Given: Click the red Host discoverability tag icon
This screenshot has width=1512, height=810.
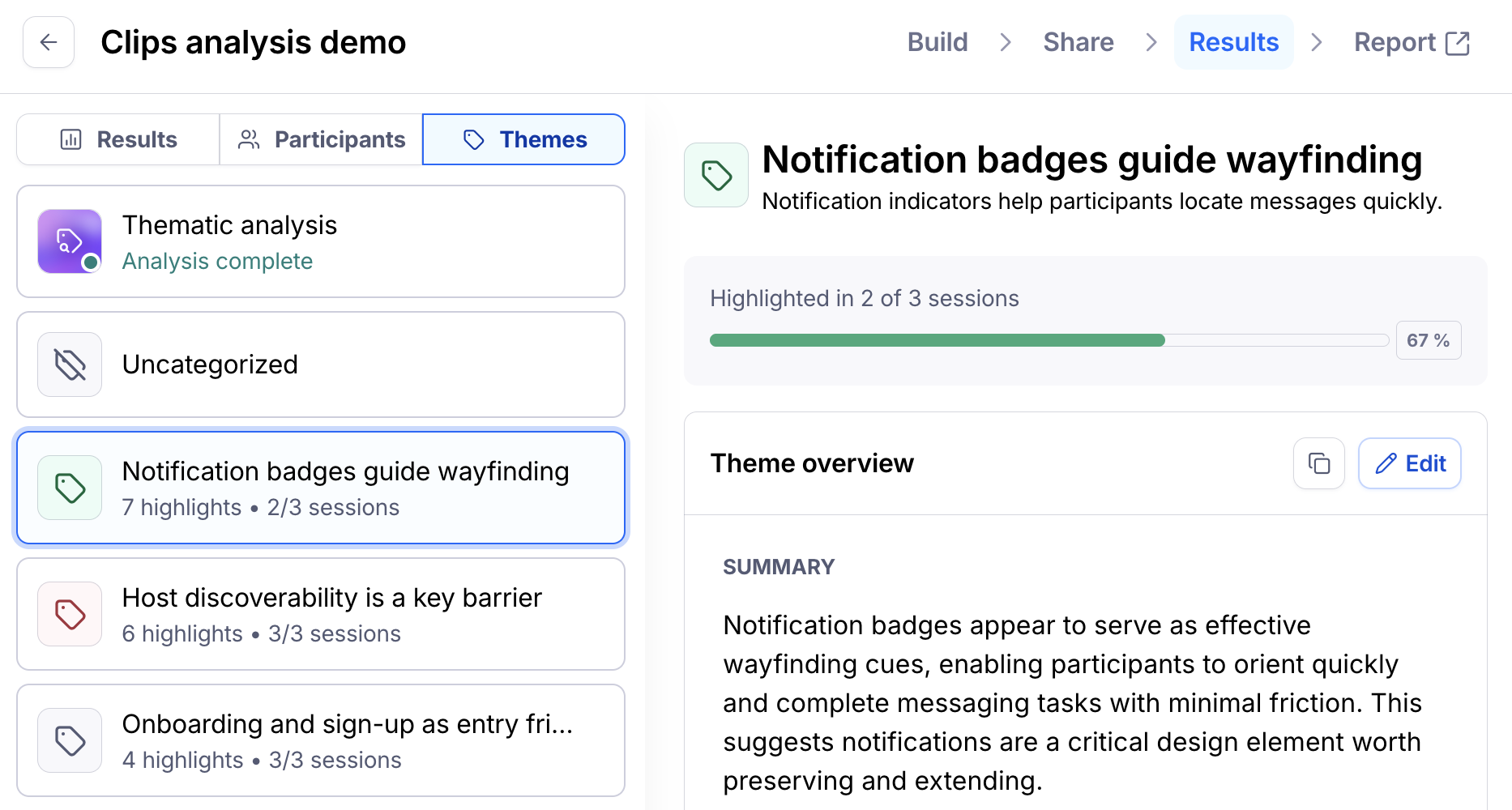Looking at the screenshot, I should click(x=70, y=614).
